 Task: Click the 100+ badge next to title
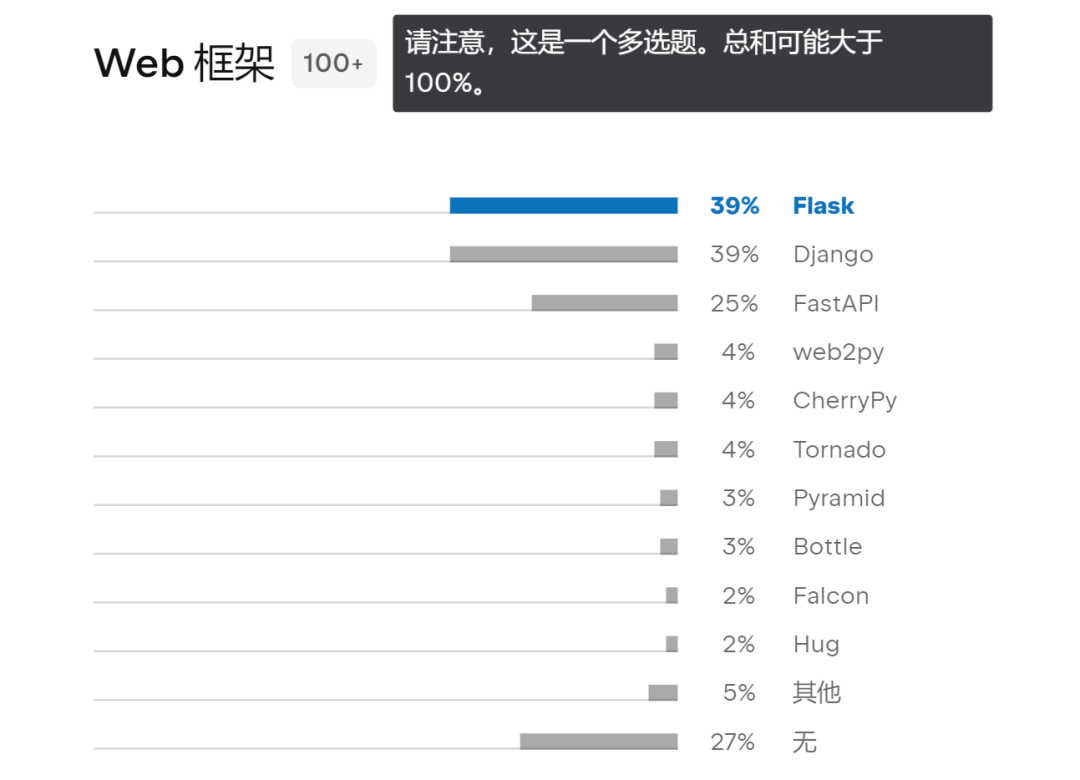[333, 63]
